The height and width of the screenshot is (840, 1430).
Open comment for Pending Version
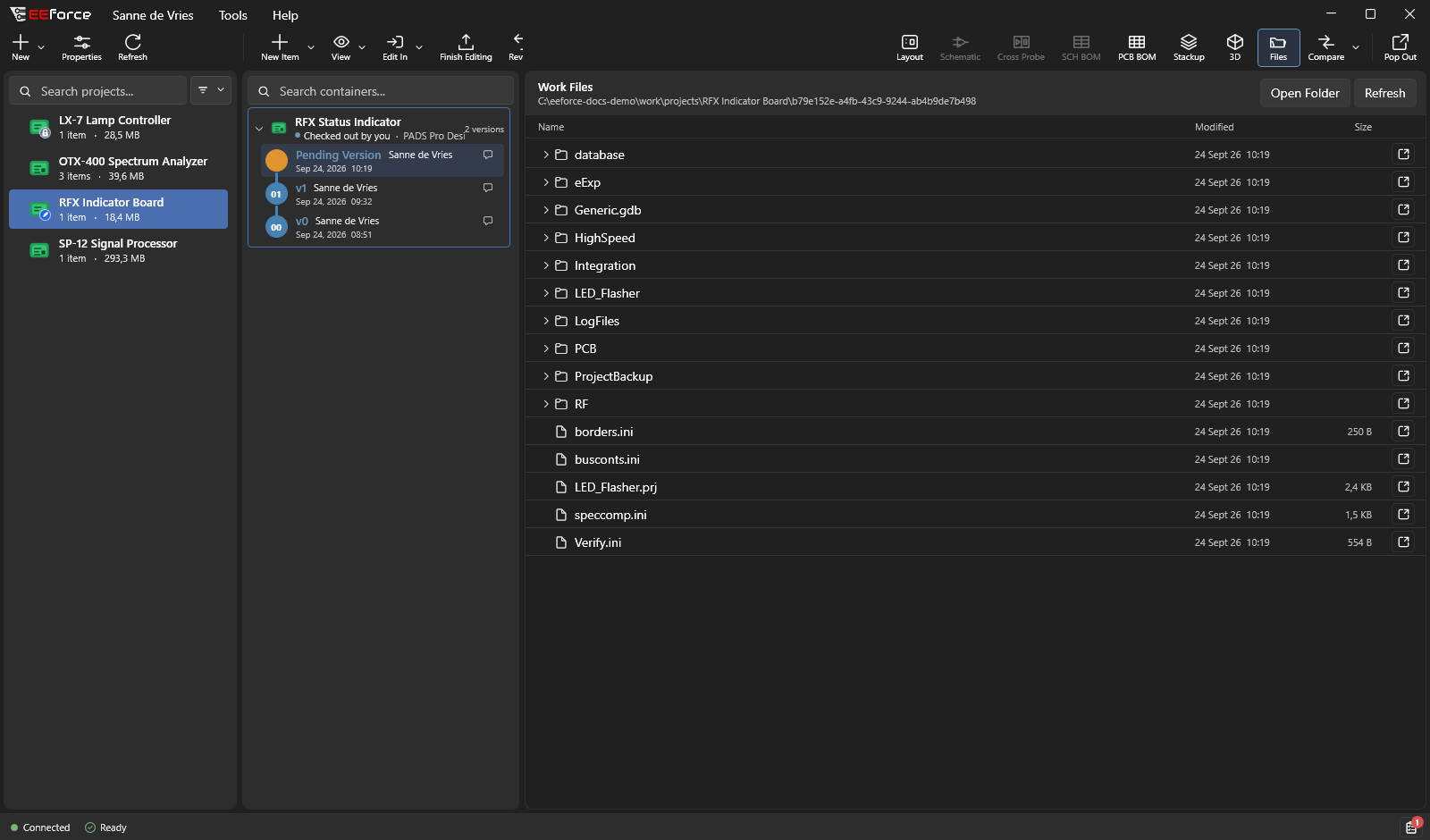coord(488,155)
